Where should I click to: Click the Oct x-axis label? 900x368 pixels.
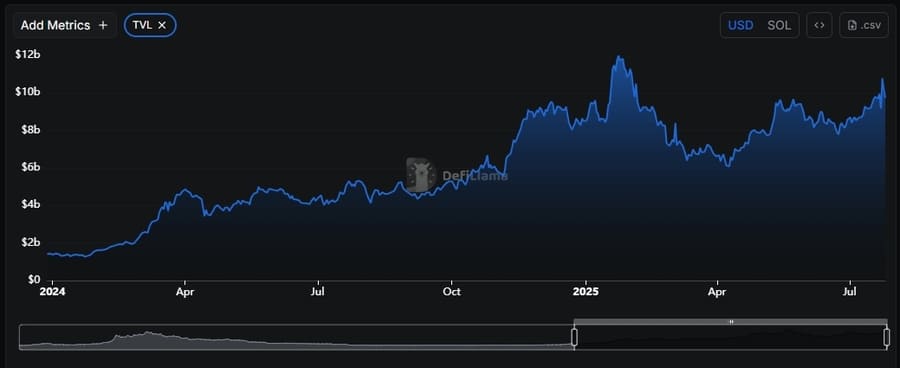[x=452, y=292]
